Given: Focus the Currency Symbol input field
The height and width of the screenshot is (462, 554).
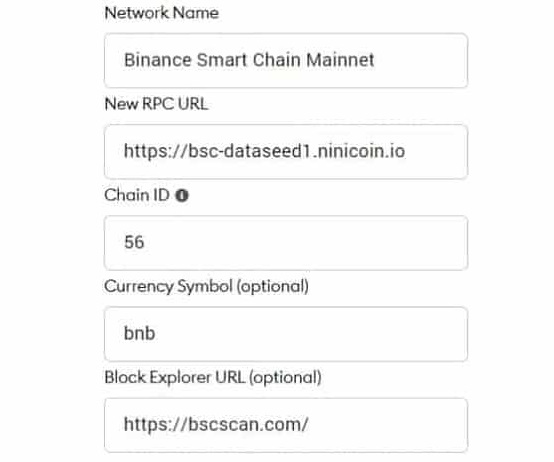Looking at the screenshot, I should pyautogui.click(x=286, y=334).
